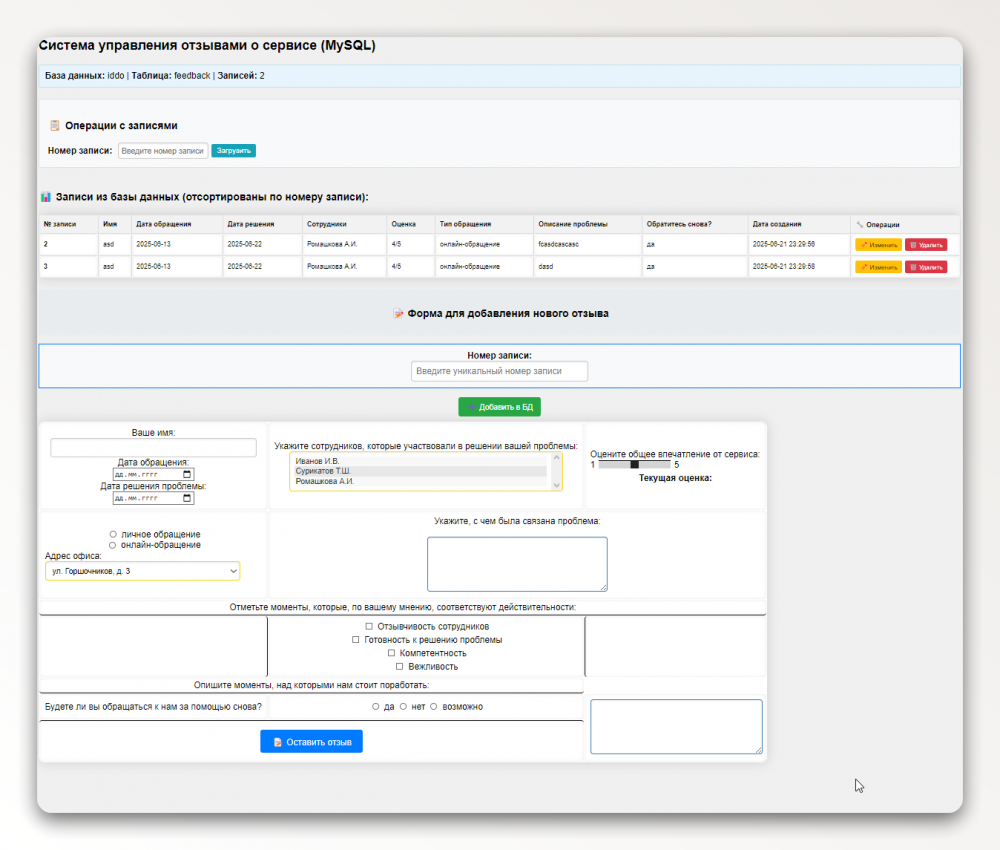Viewport: 1000px width, 850px height.
Task: Choose 'возможно' radio option
Action: tap(433, 706)
